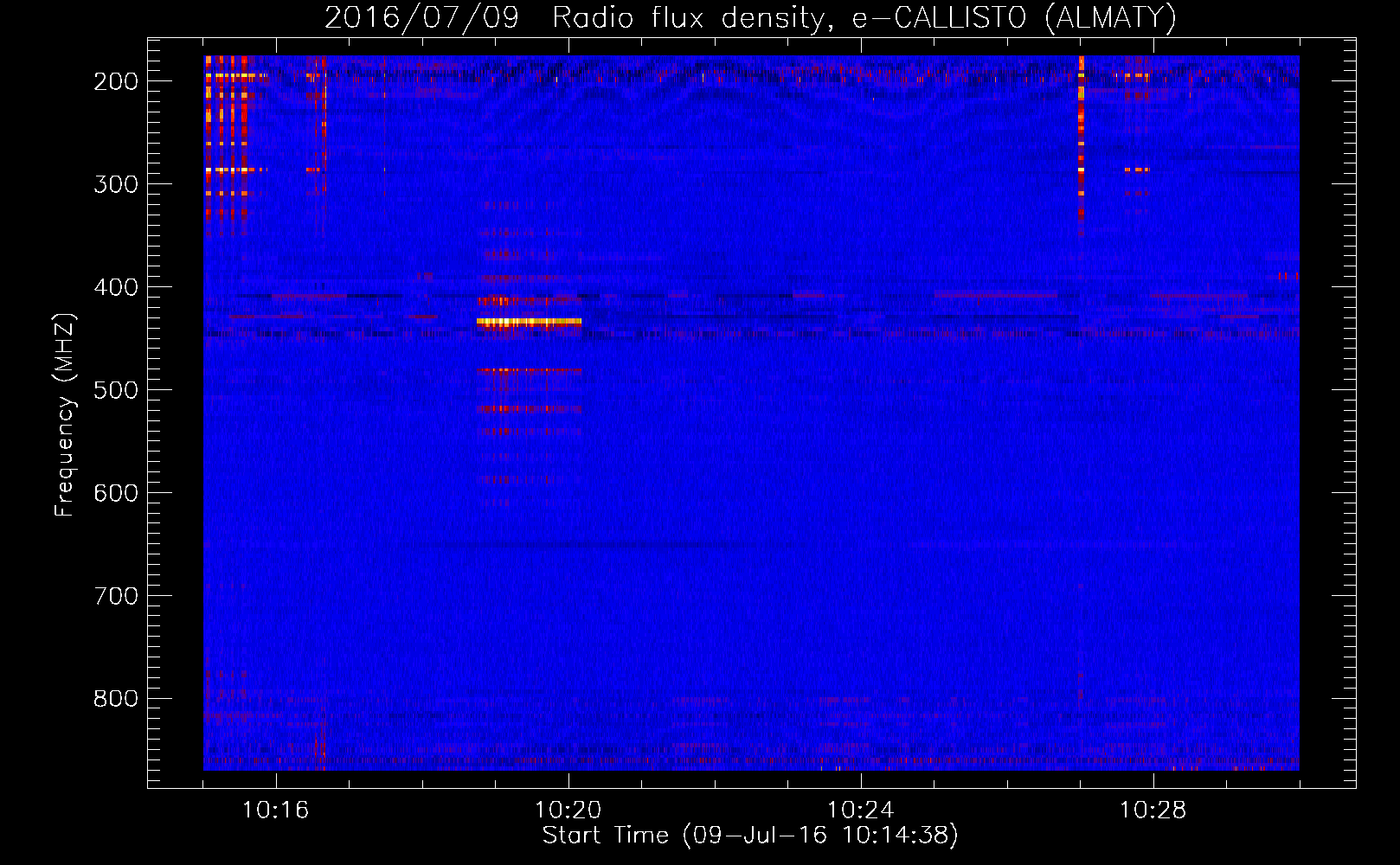
Task: Click the bright vertical streak at 10:27
Action: pos(1081,144)
